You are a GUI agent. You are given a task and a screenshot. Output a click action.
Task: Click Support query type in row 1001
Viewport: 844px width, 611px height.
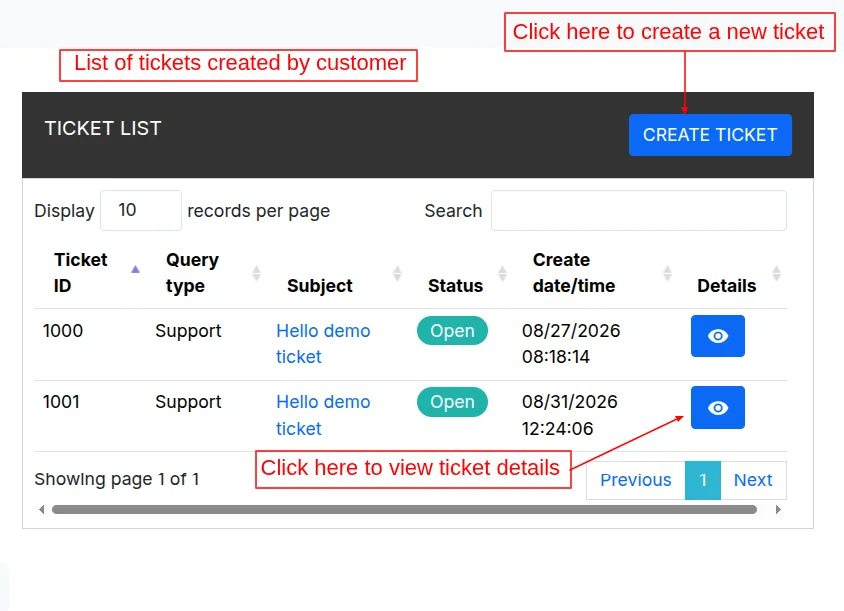pos(188,402)
